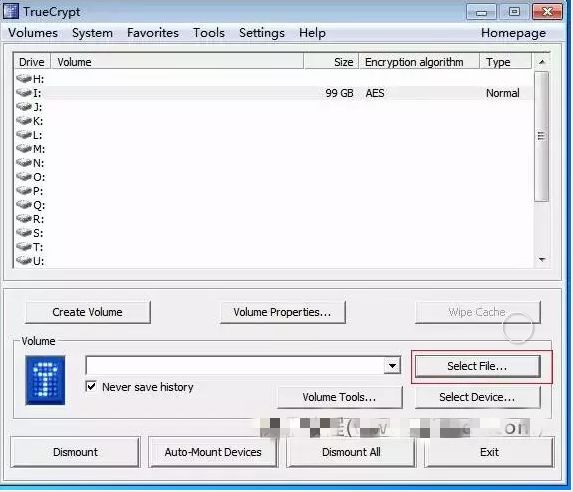This screenshot has height=492, width=573.
Task: Click the Normal type cell
Action: (502, 93)
